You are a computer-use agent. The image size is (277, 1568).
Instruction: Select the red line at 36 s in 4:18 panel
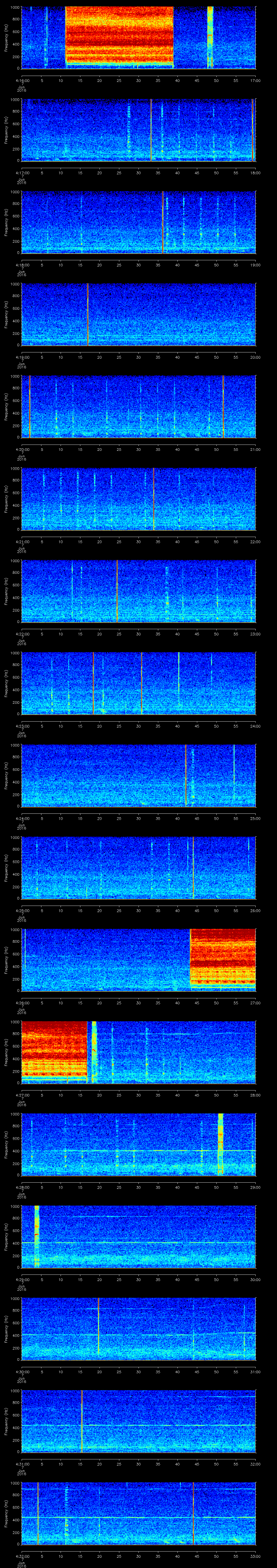pos(163,222)
